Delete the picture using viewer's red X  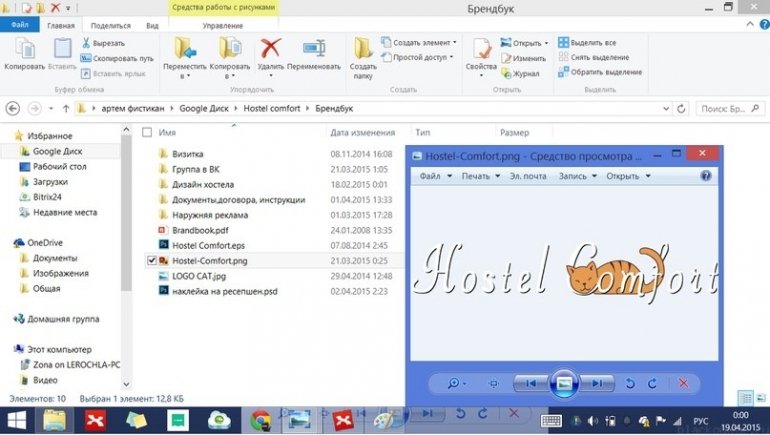tap(683, 383)
